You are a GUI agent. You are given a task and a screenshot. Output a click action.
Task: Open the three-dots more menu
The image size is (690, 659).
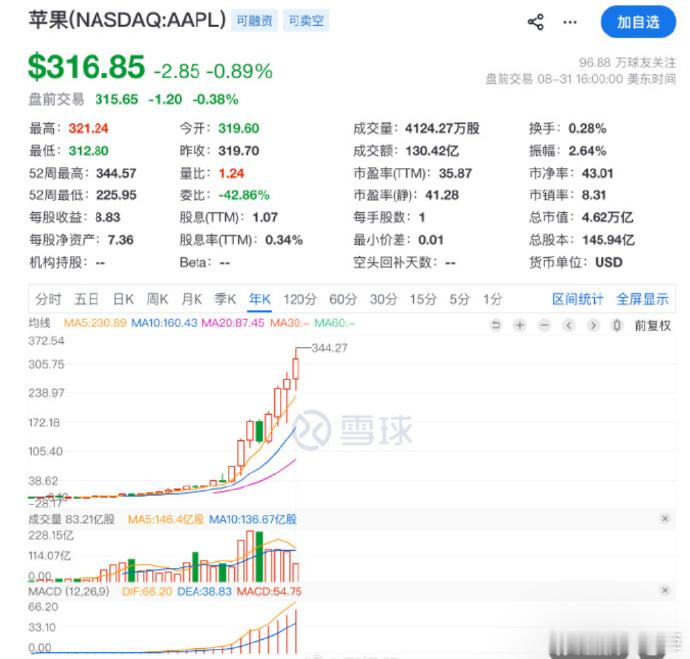coord(570,22)
